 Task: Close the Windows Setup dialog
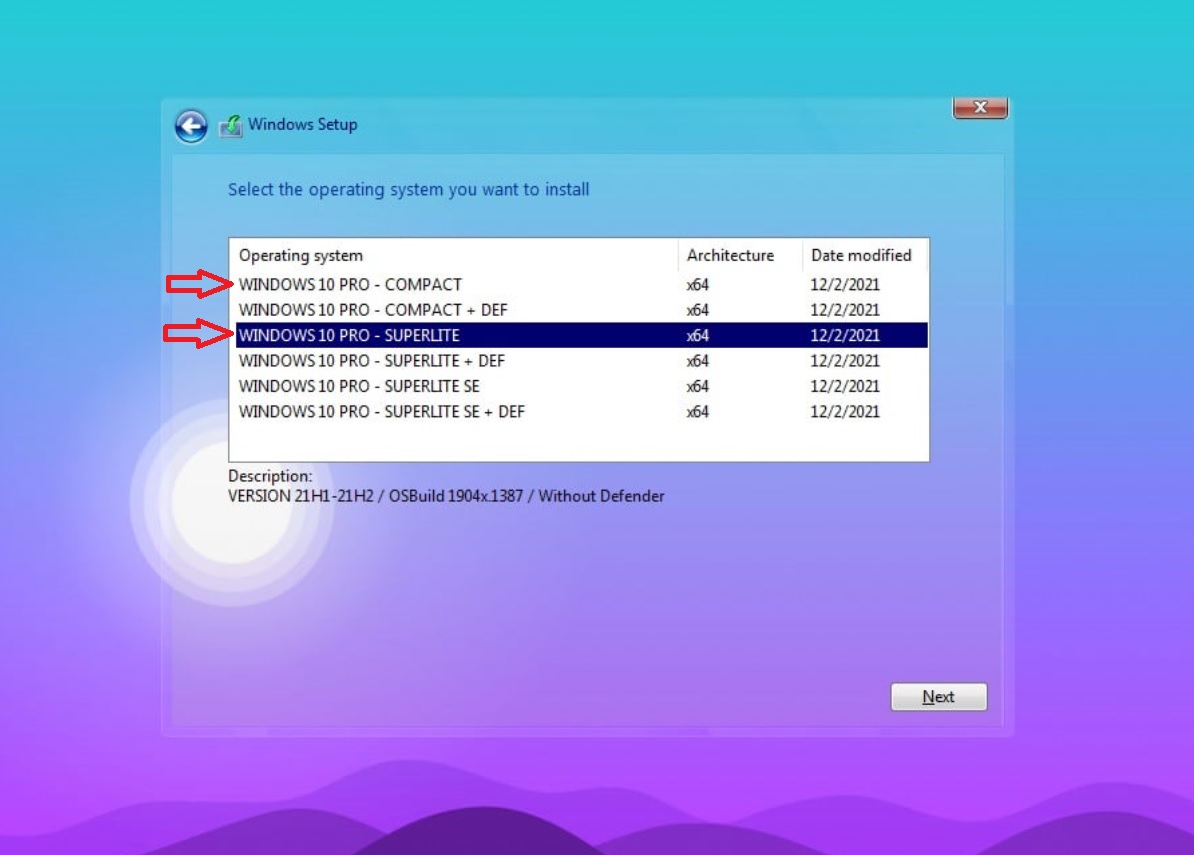pyautogui.click(x=979, y=108)
